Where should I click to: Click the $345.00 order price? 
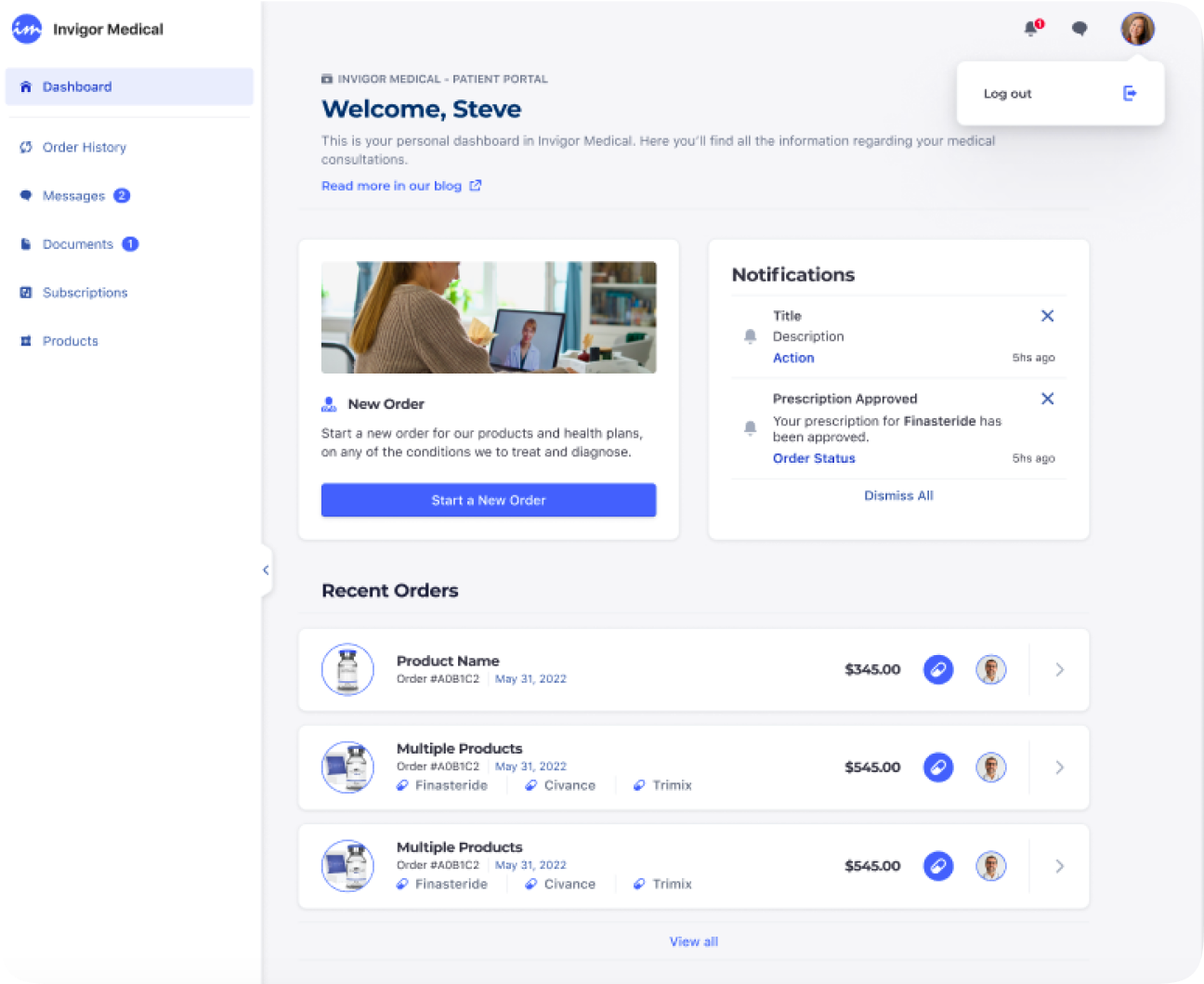(872, 669)
